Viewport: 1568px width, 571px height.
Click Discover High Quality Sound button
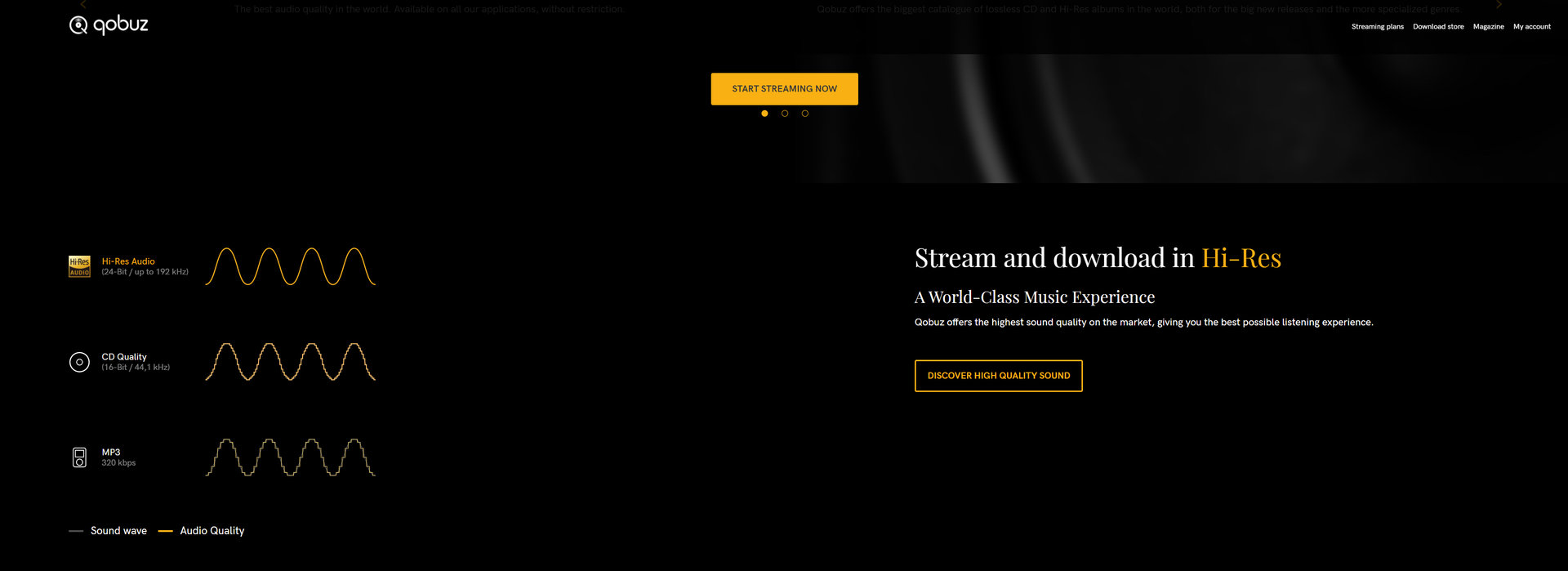[x=998, y=376]
